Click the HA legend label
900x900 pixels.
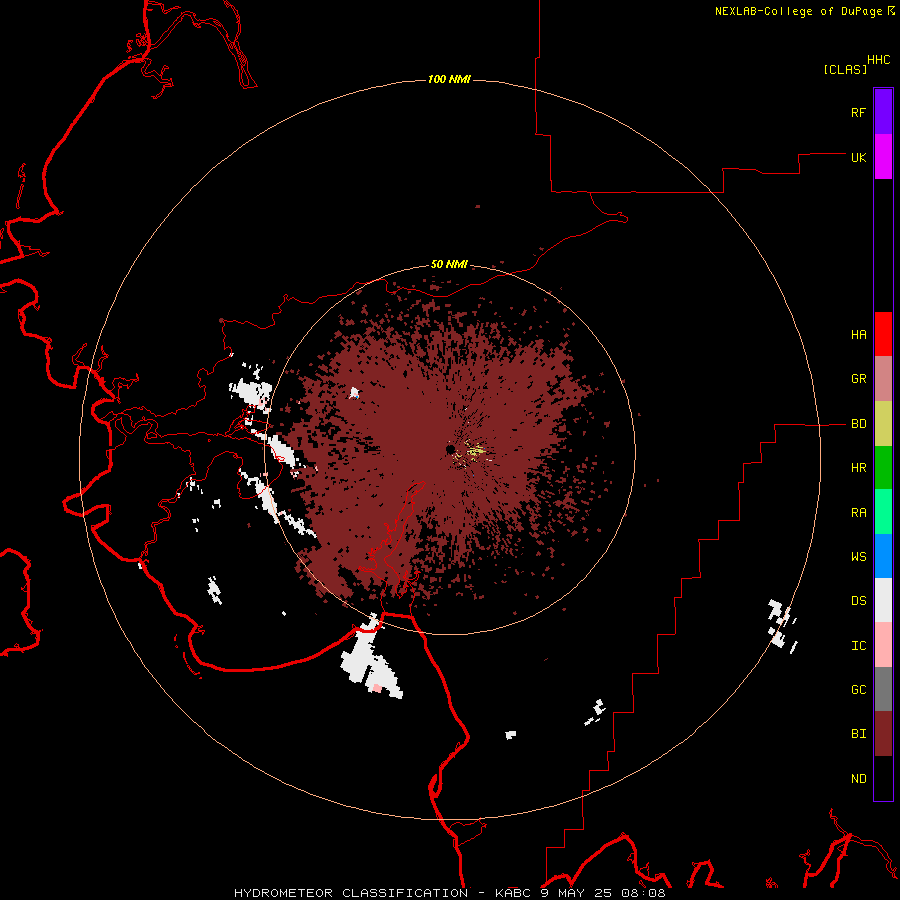(858, 335)
